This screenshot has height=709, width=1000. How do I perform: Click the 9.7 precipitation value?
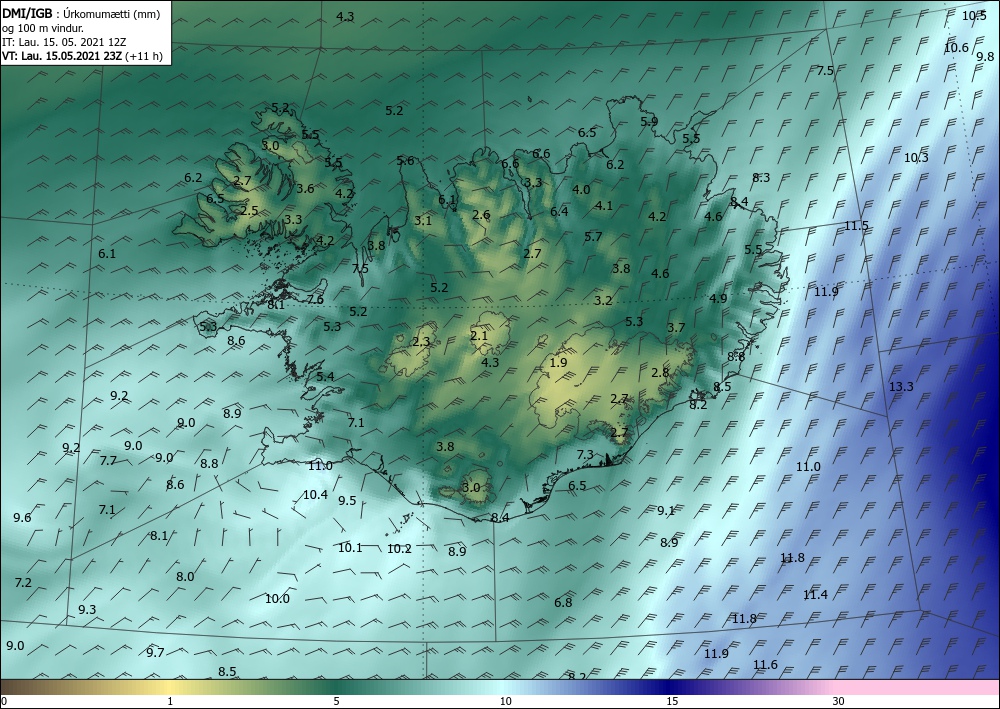[155, 652]
